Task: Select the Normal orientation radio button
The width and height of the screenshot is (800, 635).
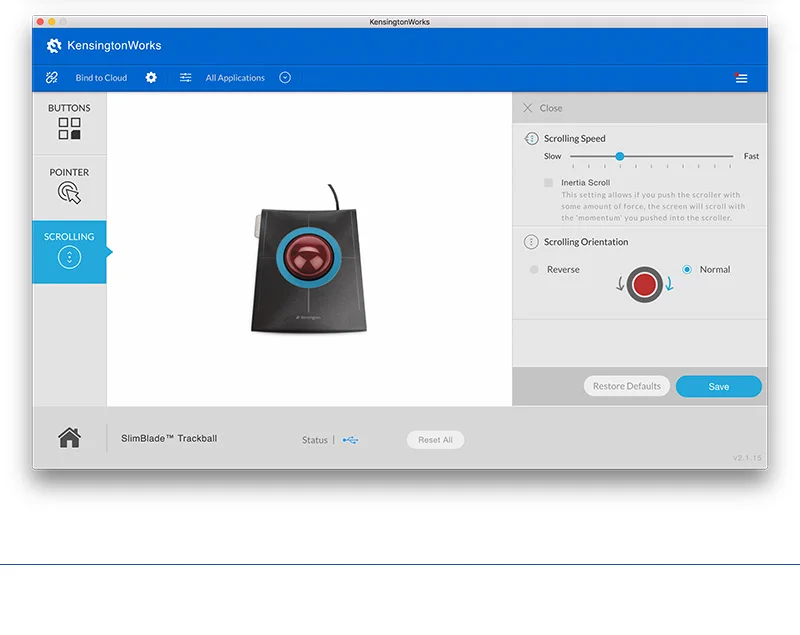Action: pyautogui.click(x=687, y=269)
